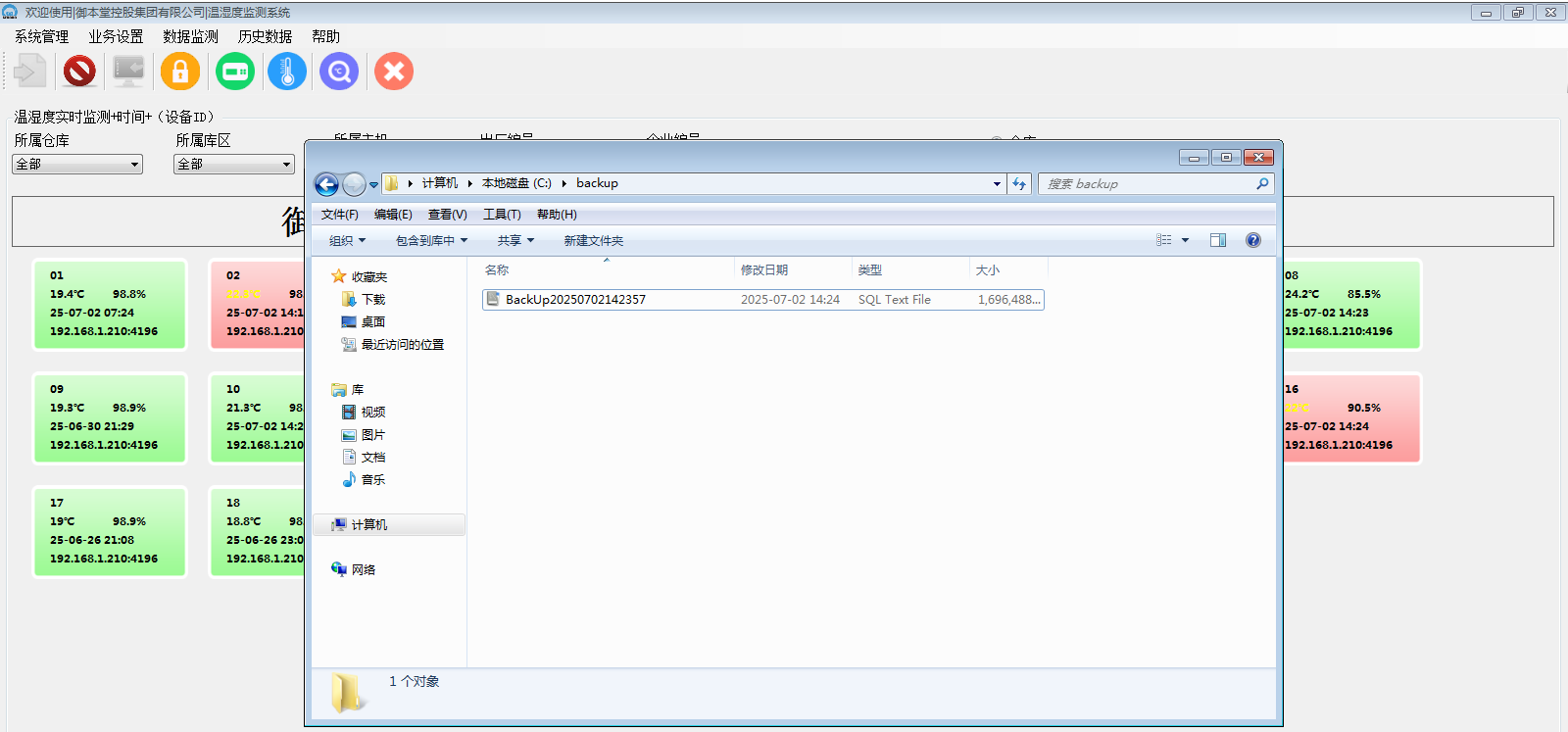1568x732 pixels.
Task: Go back using Explorer's back arrow
Action: tap(326, 184)
